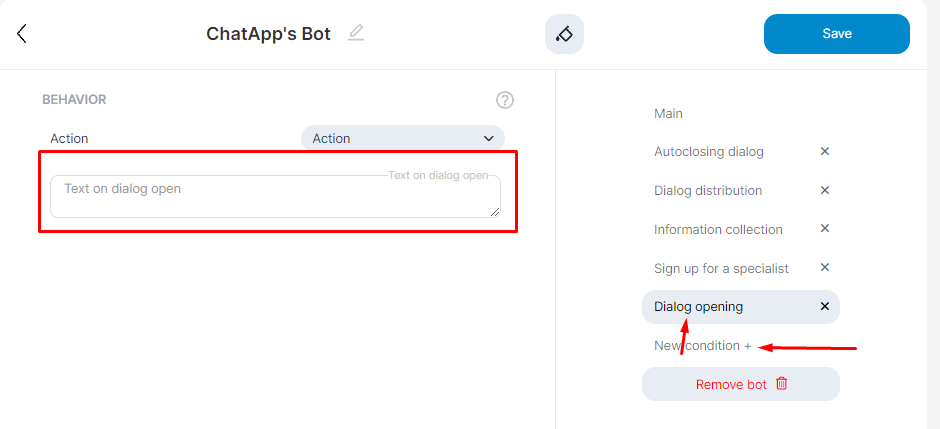940x429 pixels.
Task: Remove the Dialog distribution condition
Action: click(825, 190)
